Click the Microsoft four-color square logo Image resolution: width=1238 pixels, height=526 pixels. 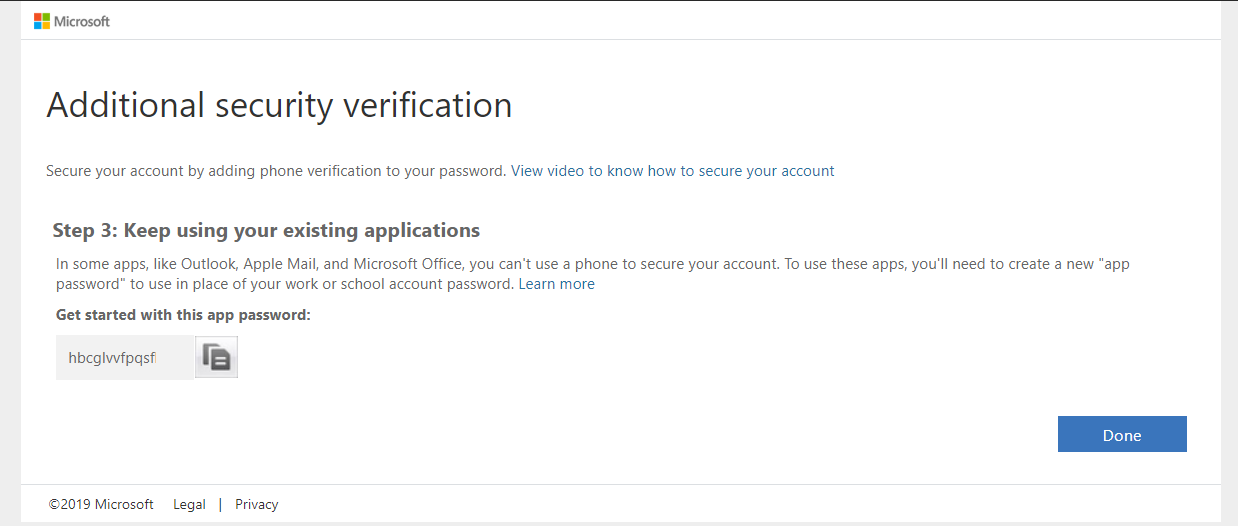click(41, 21)
